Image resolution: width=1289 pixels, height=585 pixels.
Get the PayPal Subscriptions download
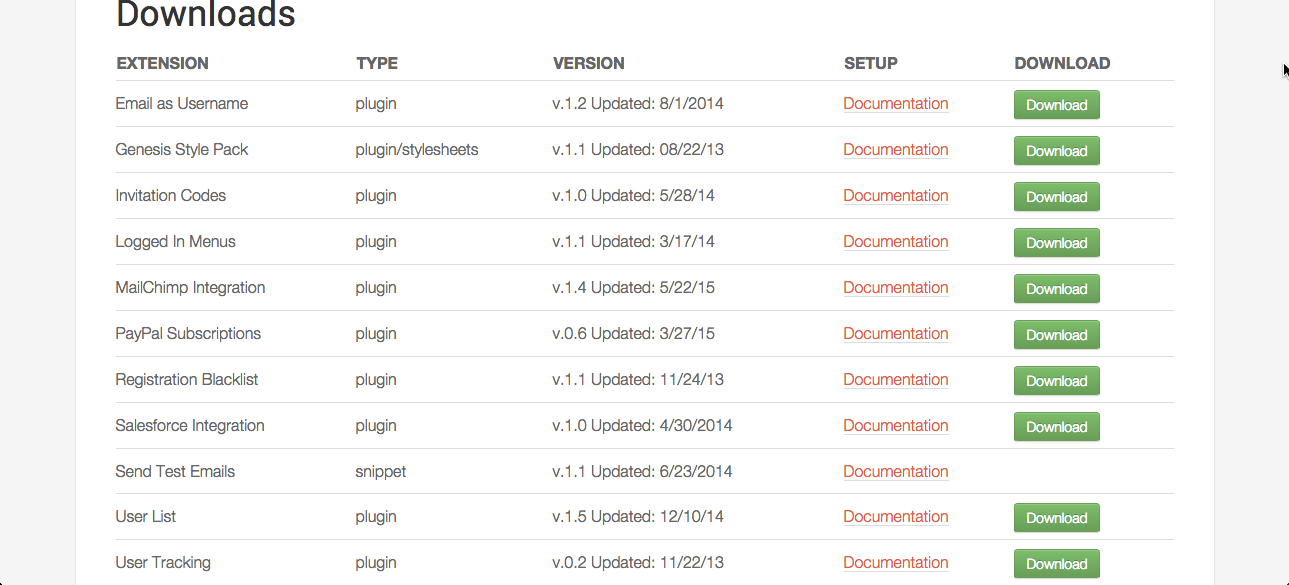tap(1056, 335)
